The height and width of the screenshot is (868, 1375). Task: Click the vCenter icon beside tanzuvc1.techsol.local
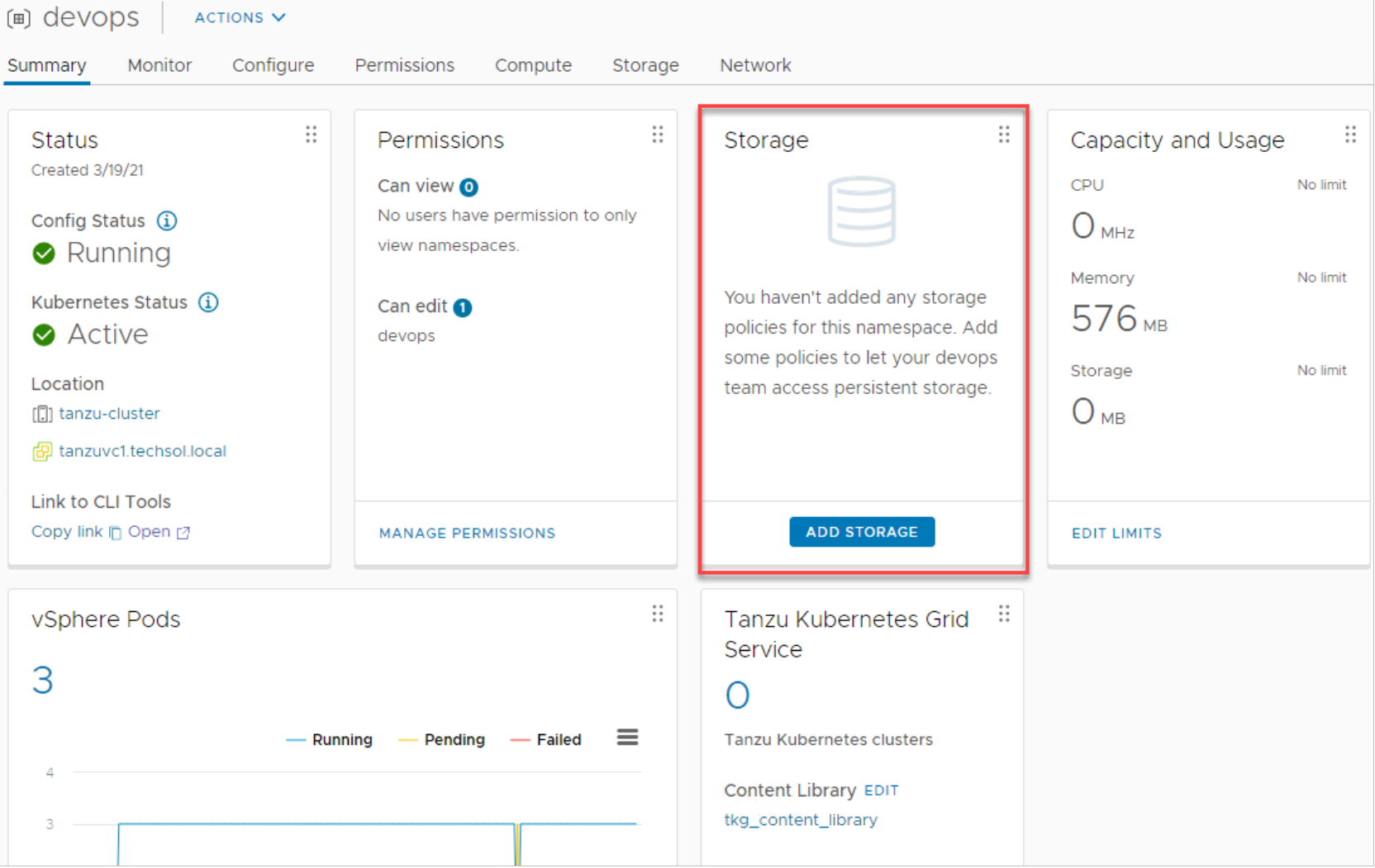pyautogui.click(x=42, y=452)
